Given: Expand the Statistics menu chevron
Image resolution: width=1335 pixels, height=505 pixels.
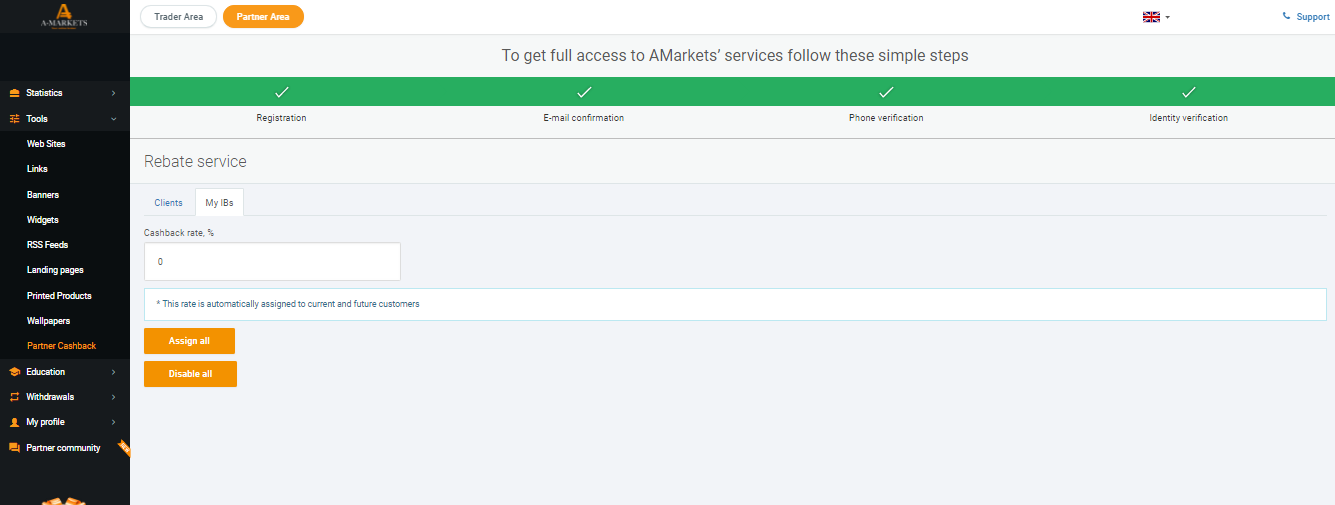Looking at the screenshot, I should click(x=113, y=93).
